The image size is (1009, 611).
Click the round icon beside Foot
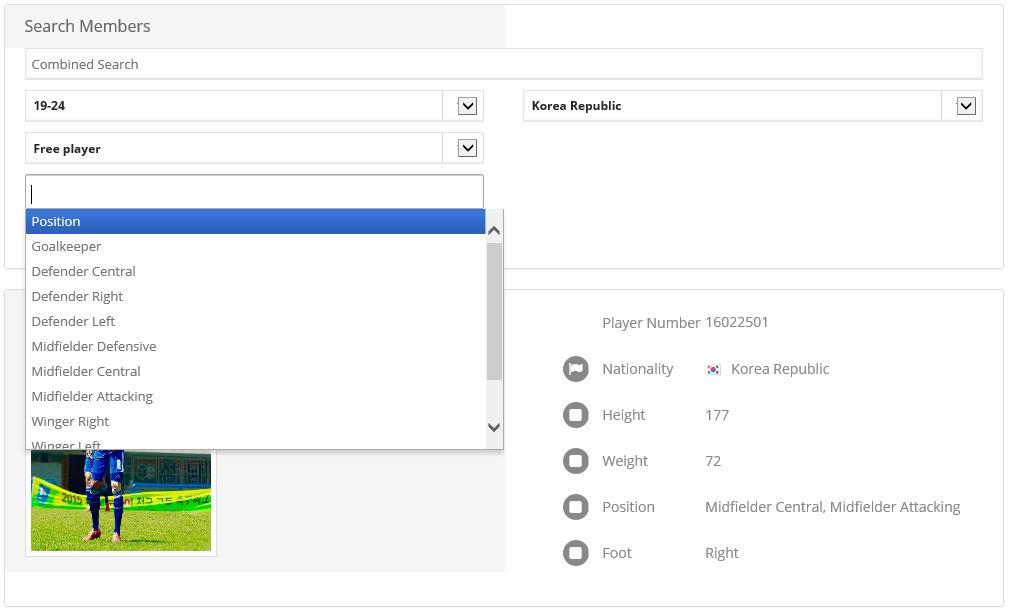tap(576, 553)
